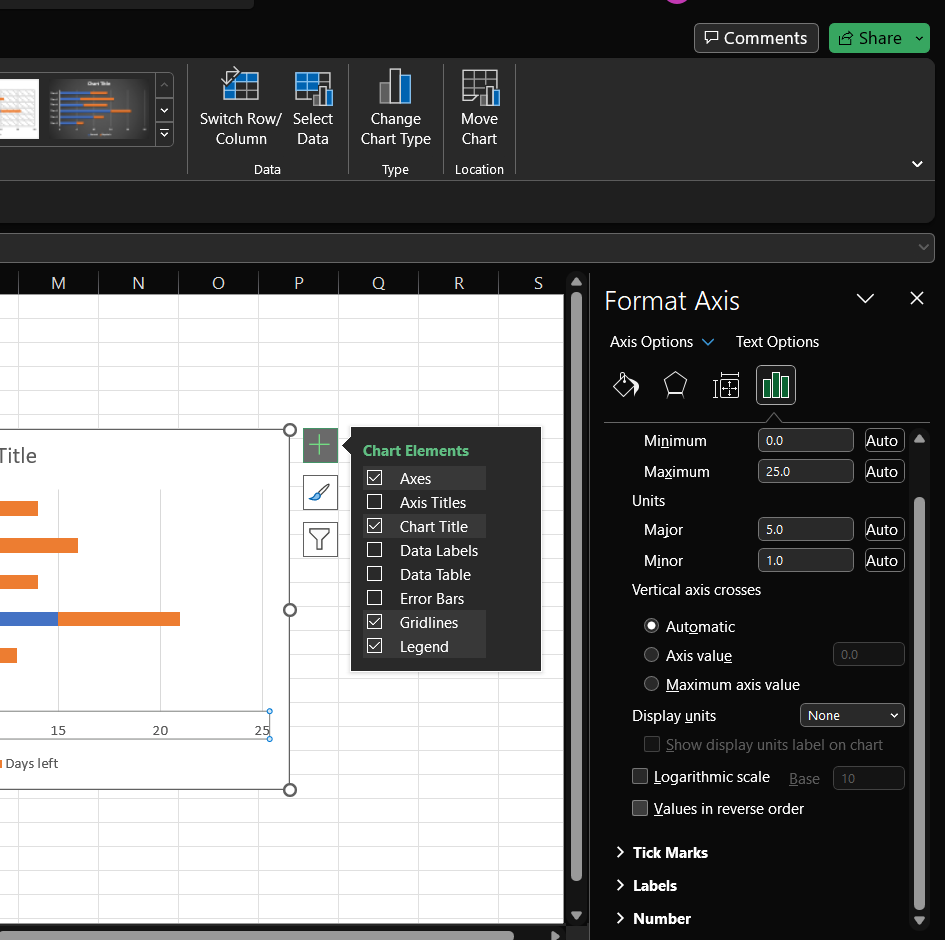Click the Move Chart icon
This screenshot has height=940, width=945.
coord(480,87)
